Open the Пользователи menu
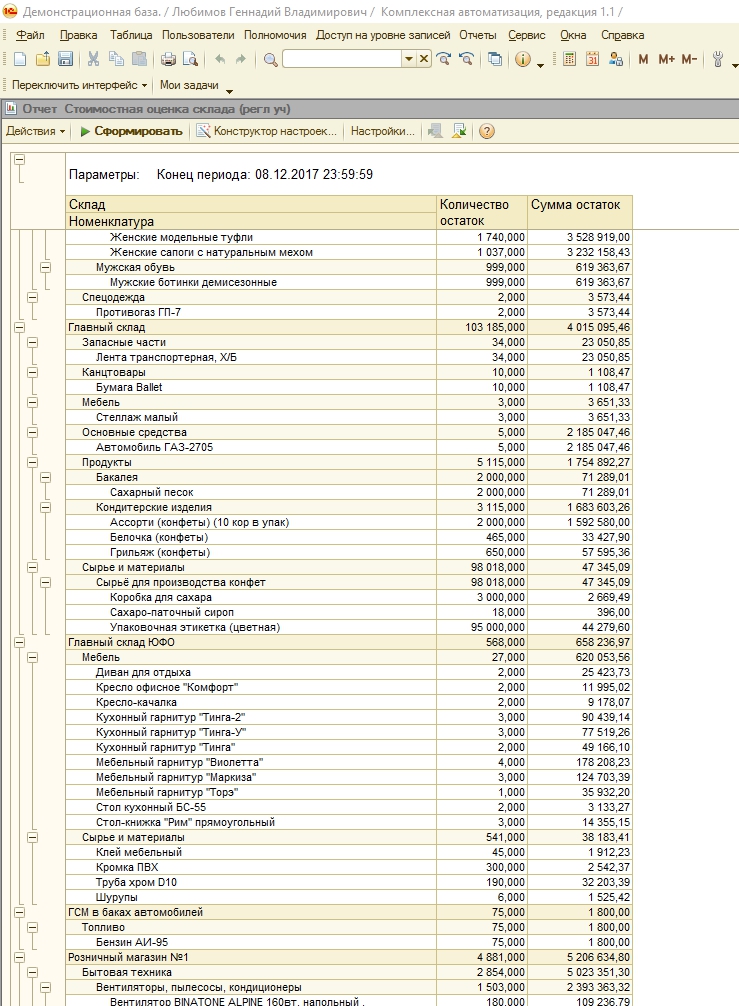 pos(198,35)
